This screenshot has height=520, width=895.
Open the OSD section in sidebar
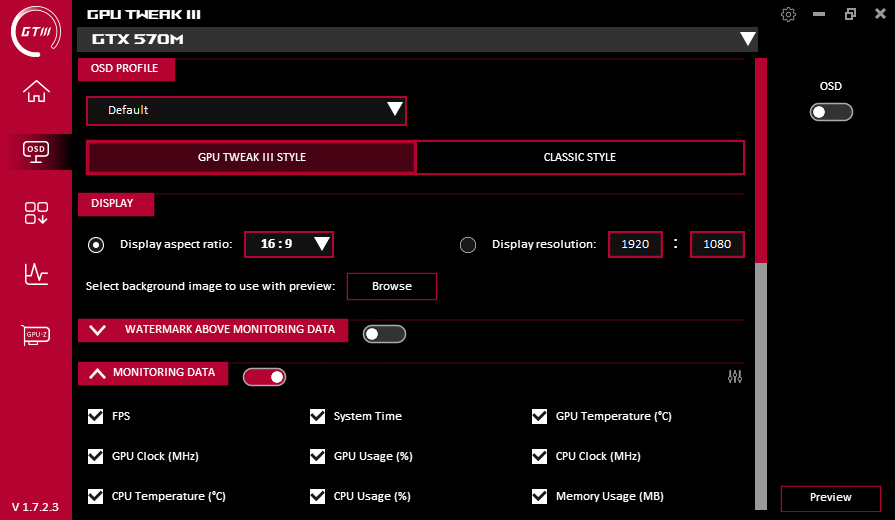coord(36,152)
